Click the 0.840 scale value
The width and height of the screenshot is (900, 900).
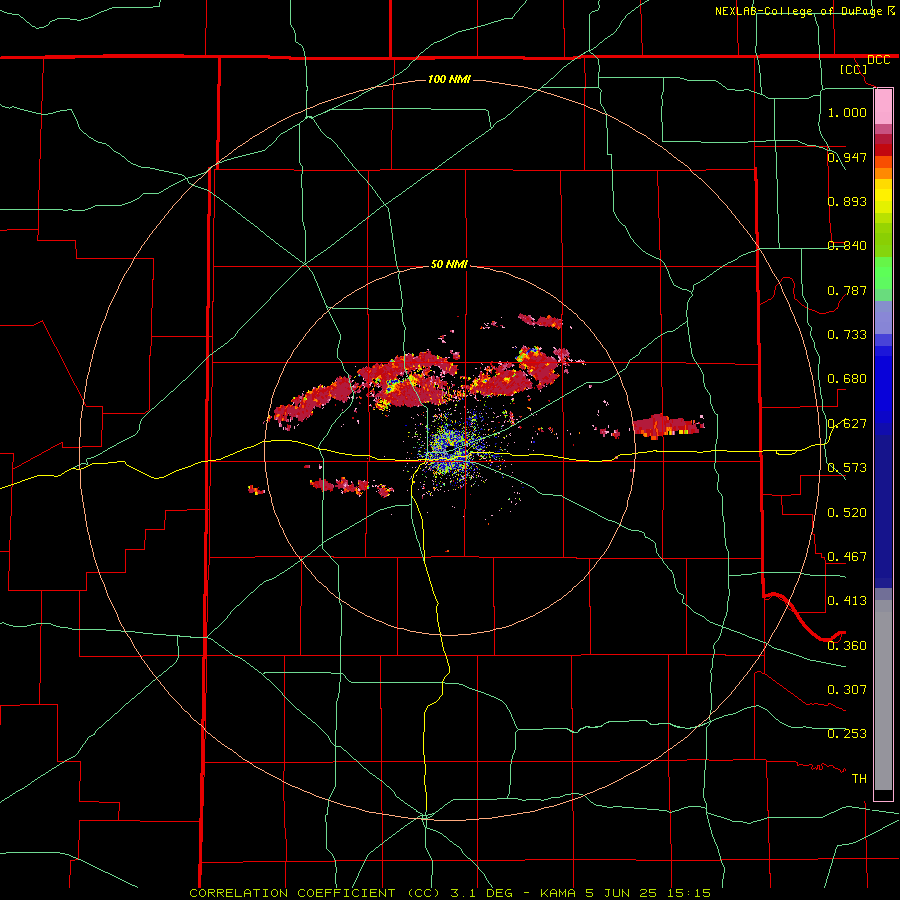(847, 245)
